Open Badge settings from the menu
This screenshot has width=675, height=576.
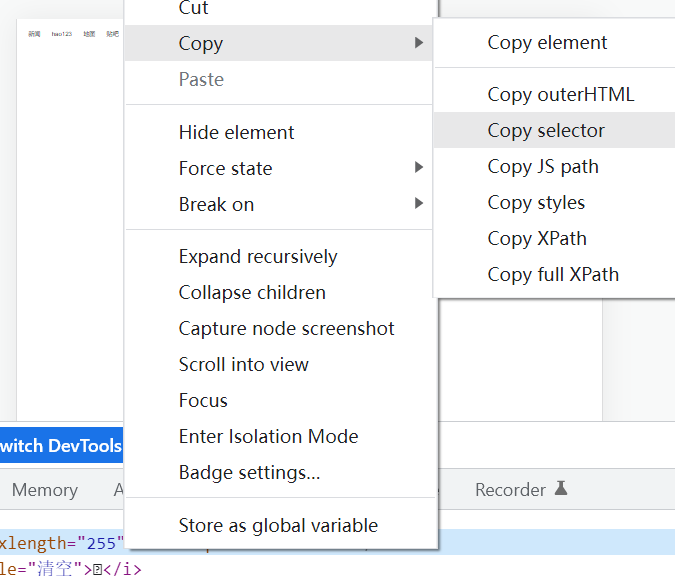(x=249, y=473)
